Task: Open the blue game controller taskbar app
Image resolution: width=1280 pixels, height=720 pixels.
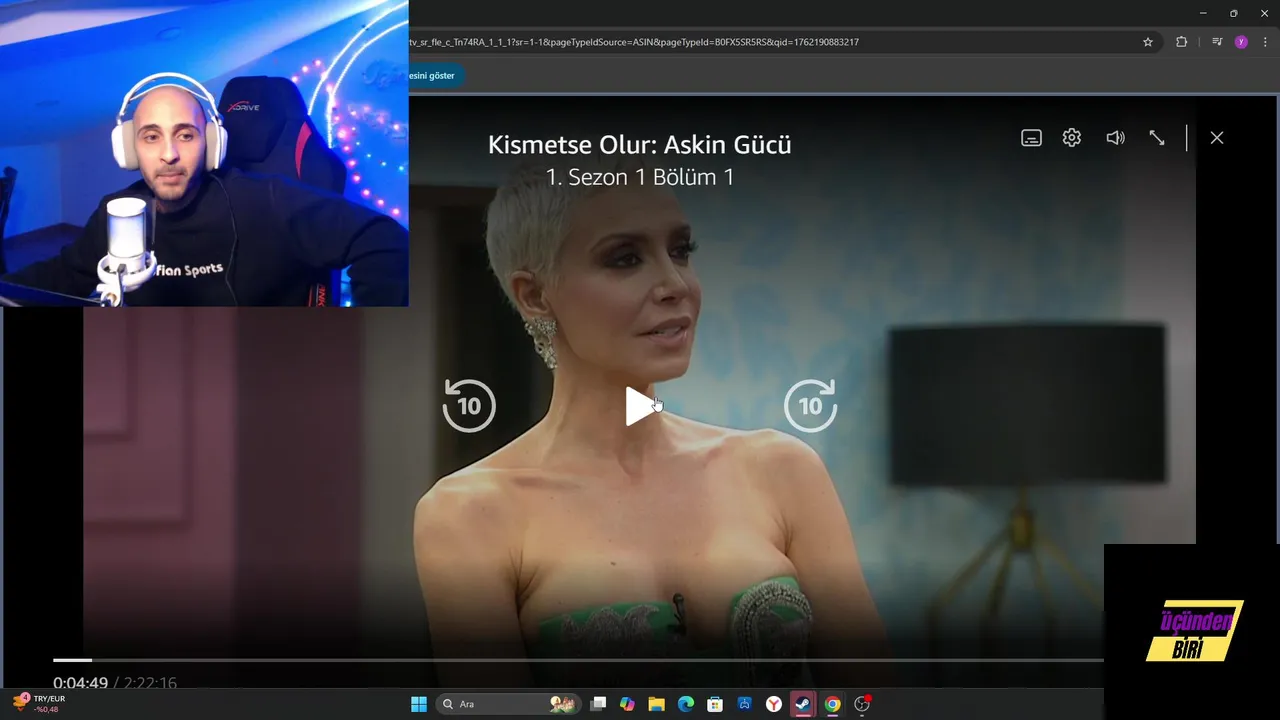Action: (745, 704)
